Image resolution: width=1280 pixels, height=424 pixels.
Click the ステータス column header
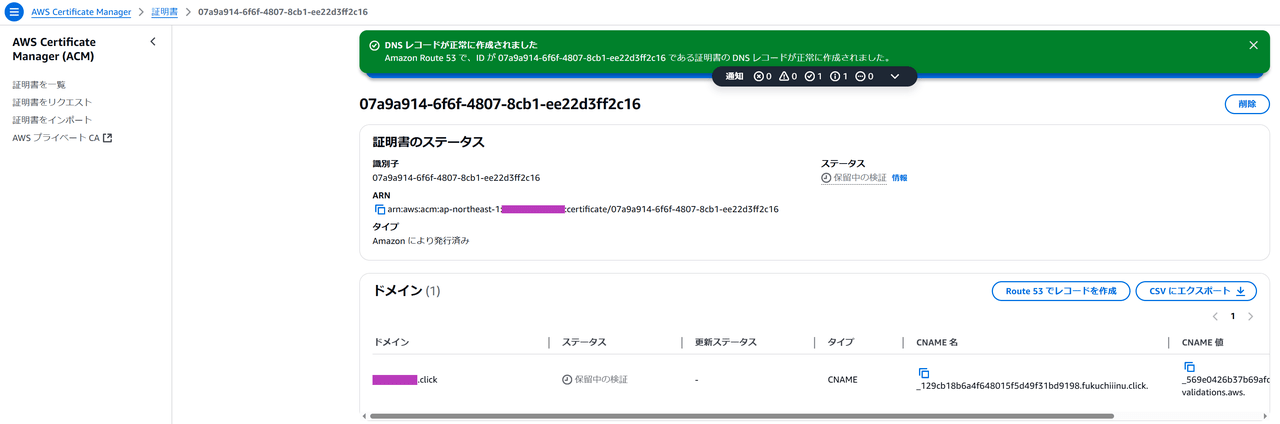click(x=584, y=342)
